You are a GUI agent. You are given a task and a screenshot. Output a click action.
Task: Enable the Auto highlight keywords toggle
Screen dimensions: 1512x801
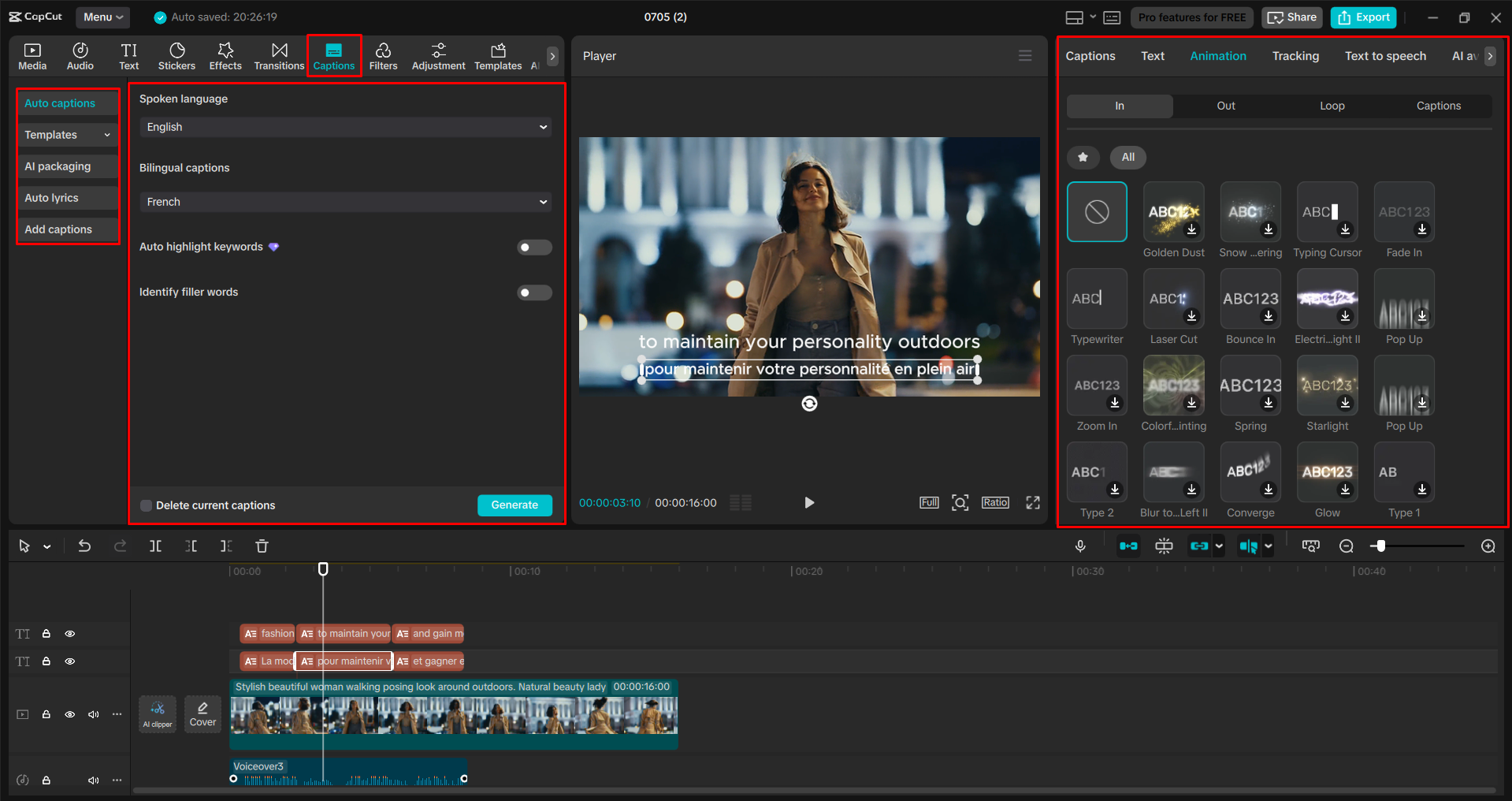pos(533,247)
